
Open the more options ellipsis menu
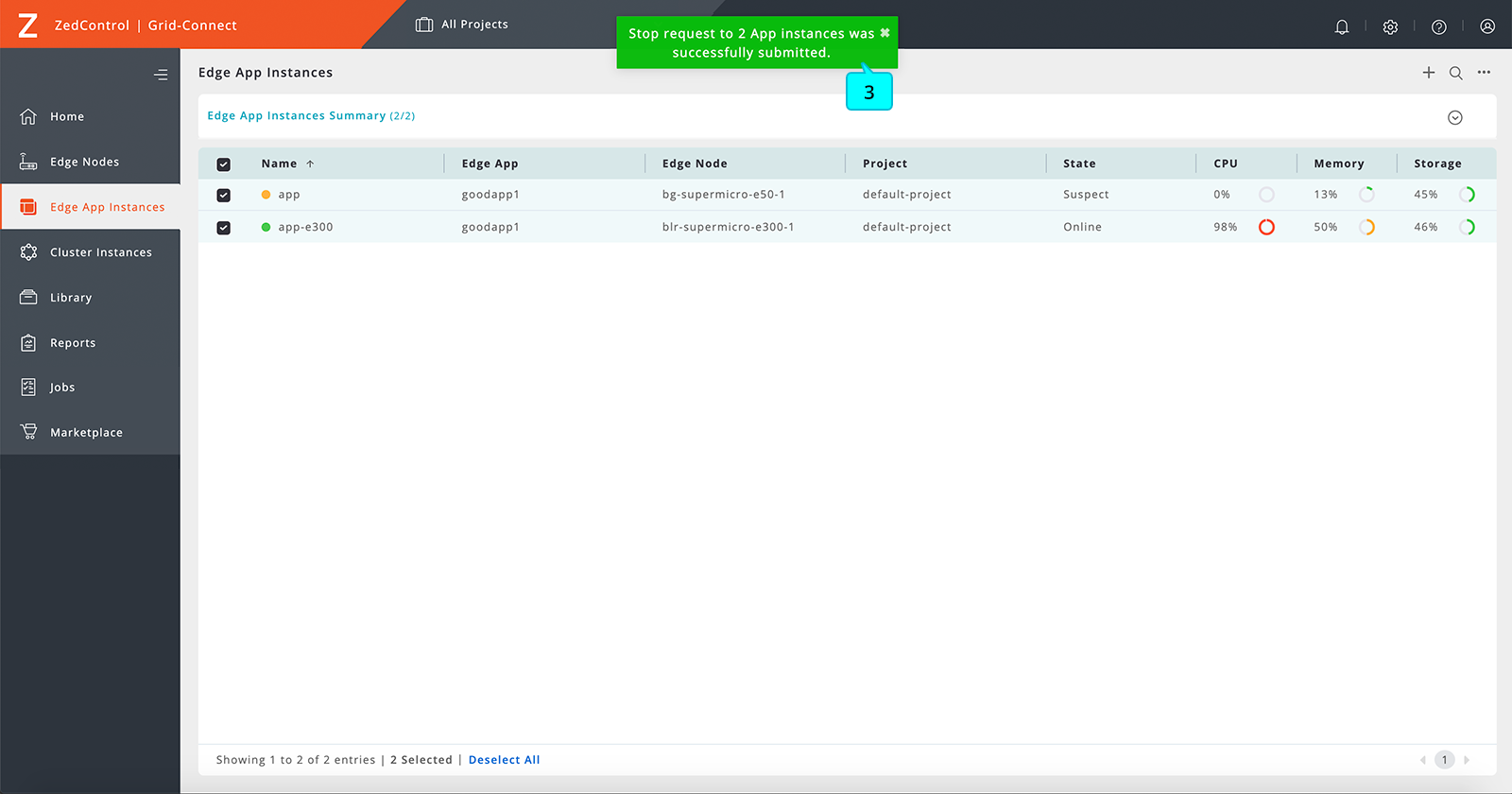tap(1484, 72)
